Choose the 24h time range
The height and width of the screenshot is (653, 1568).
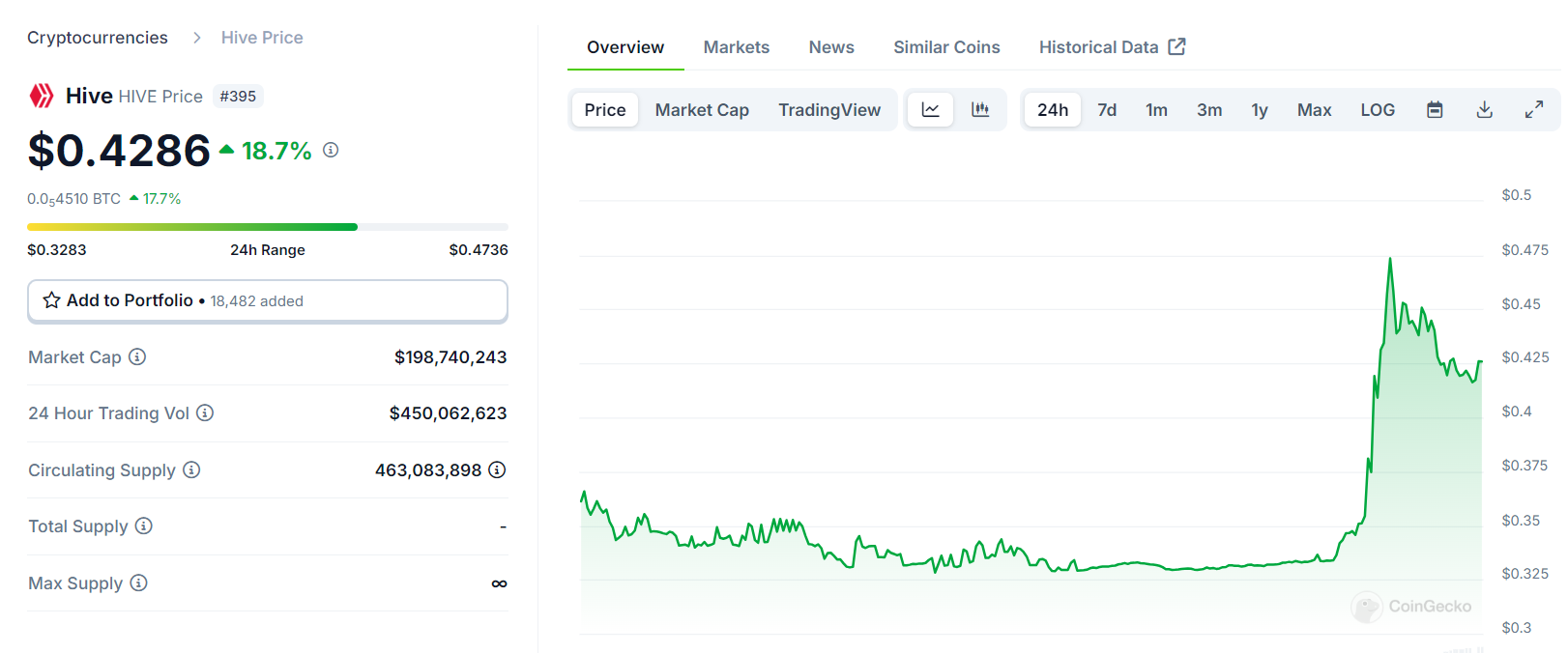(1053, 110)
